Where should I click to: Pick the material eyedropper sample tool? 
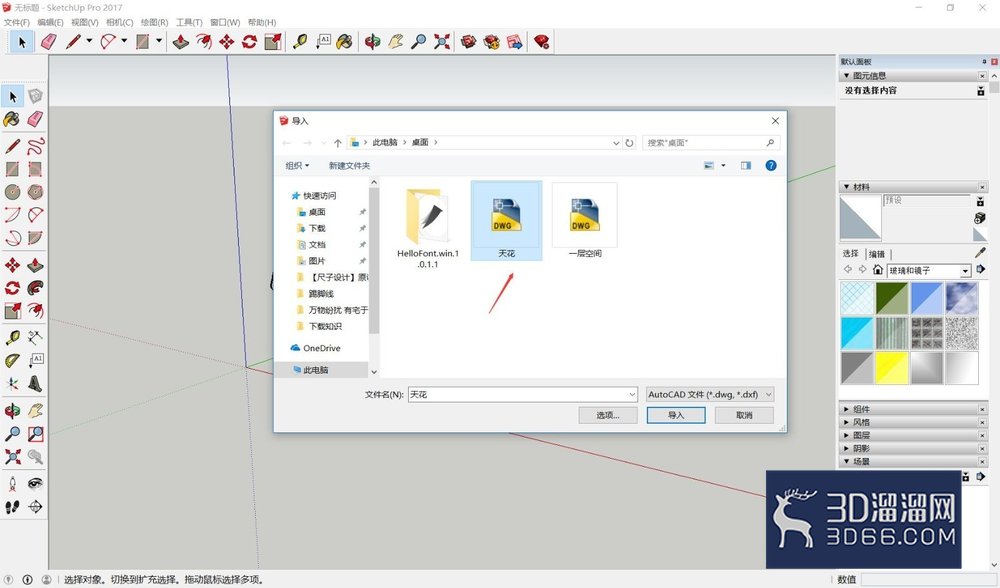pyautogui.click(x=980, y=253)
